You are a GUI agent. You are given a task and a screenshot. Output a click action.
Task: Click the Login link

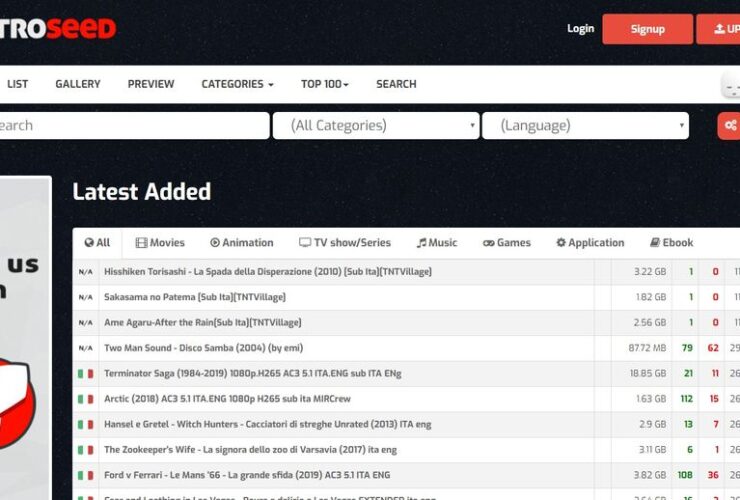point(580,29)
